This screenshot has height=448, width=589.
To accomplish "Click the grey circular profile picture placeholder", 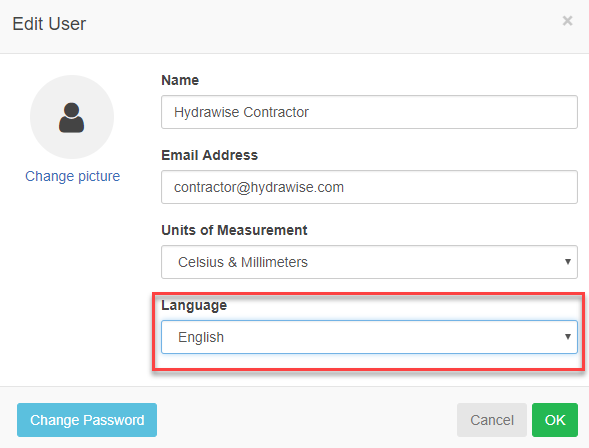I will pos(72,117).
